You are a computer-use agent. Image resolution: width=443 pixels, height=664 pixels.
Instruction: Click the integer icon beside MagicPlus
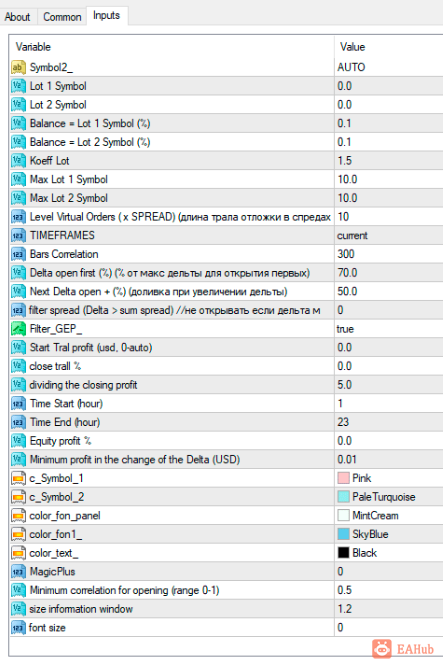point(18,572)
